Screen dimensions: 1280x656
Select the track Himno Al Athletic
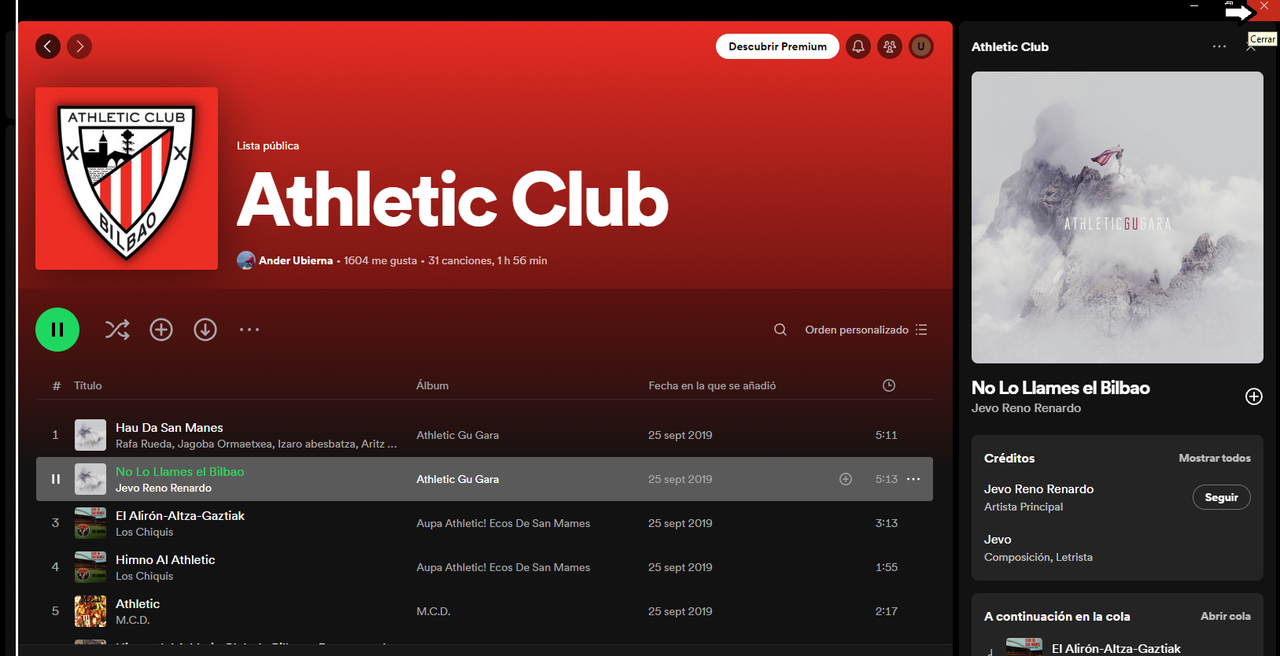coord(165,560)
